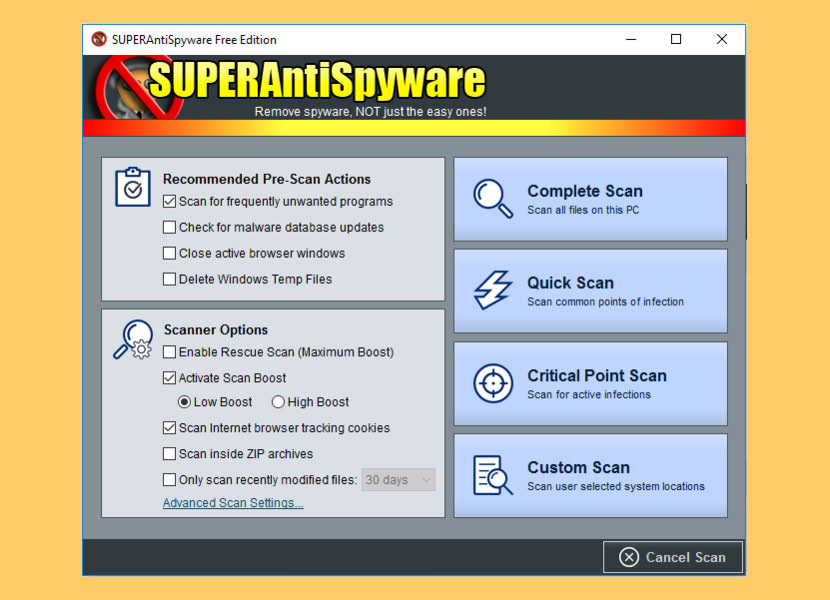Close the SUPERAntiSpyware window
Image resolution: width=830 pixels, height=600 pixels.
tap(721, 39)
